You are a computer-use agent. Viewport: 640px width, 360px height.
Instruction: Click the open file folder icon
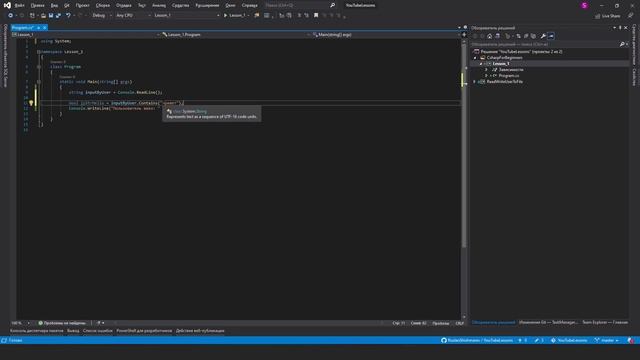point(43,16)
